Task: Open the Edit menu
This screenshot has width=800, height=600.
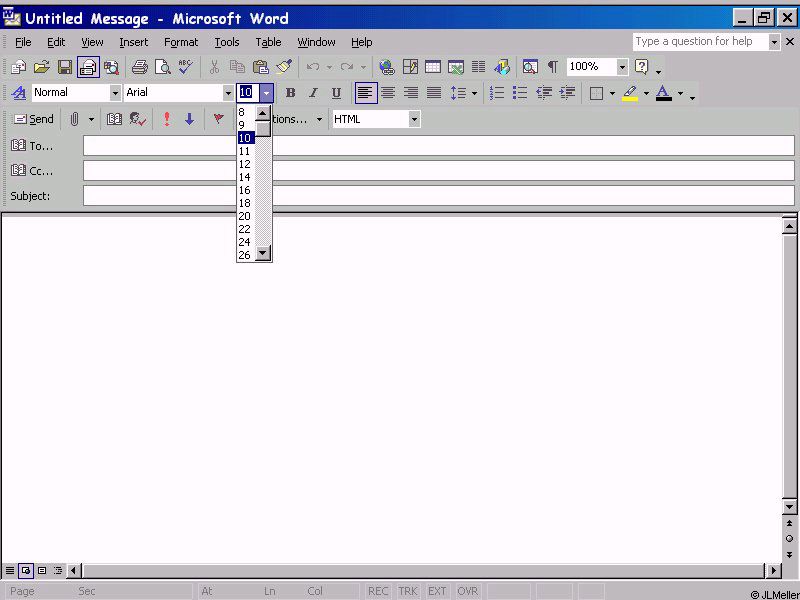Action: pyautogui.click(x=56, y=42)
